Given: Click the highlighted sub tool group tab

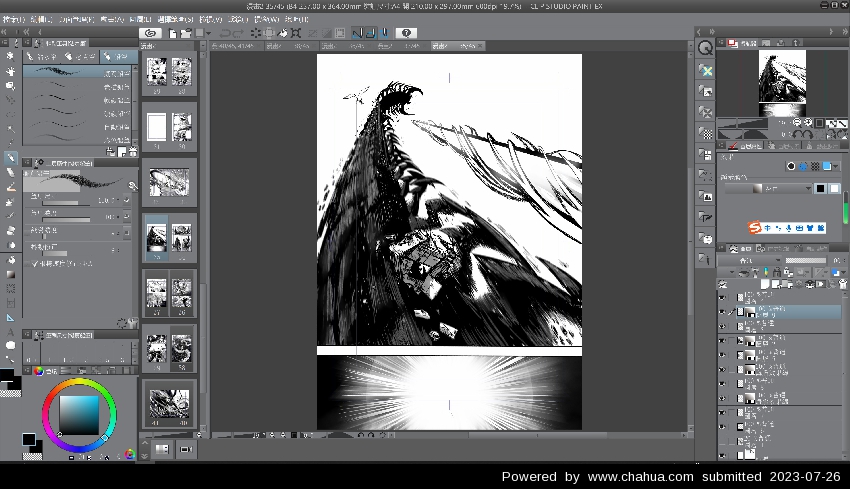Looking at the screenshot, I should (x=119, y=56).
